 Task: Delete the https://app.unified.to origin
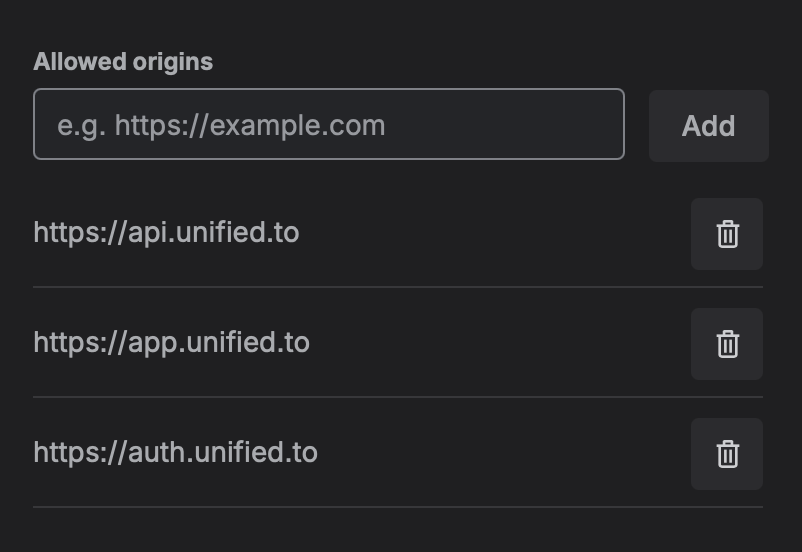727,344
